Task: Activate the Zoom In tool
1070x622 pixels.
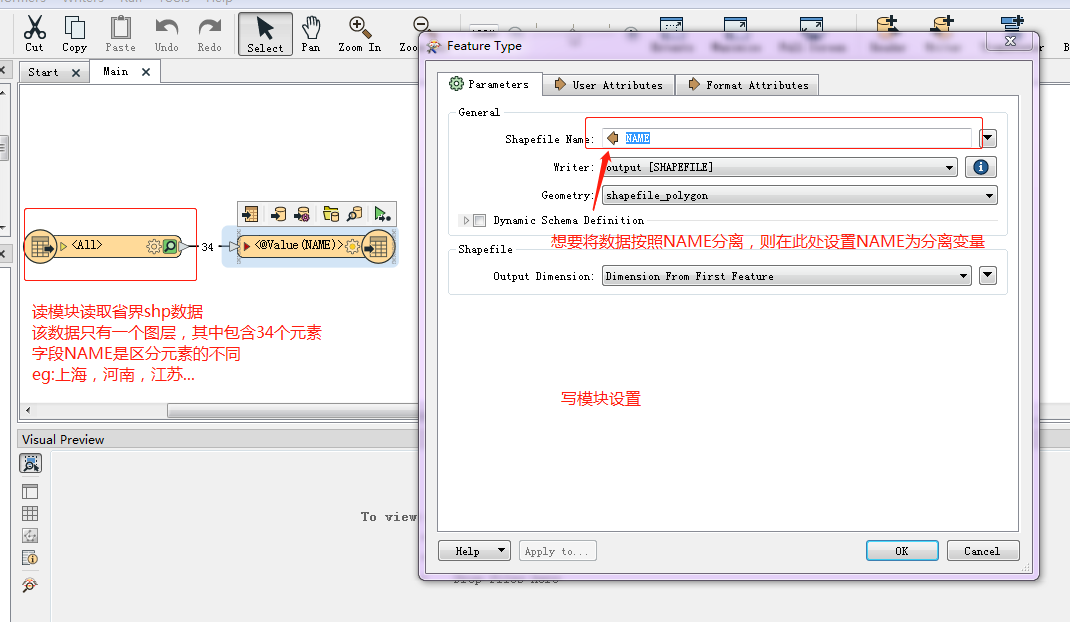Action: [359, 33]
